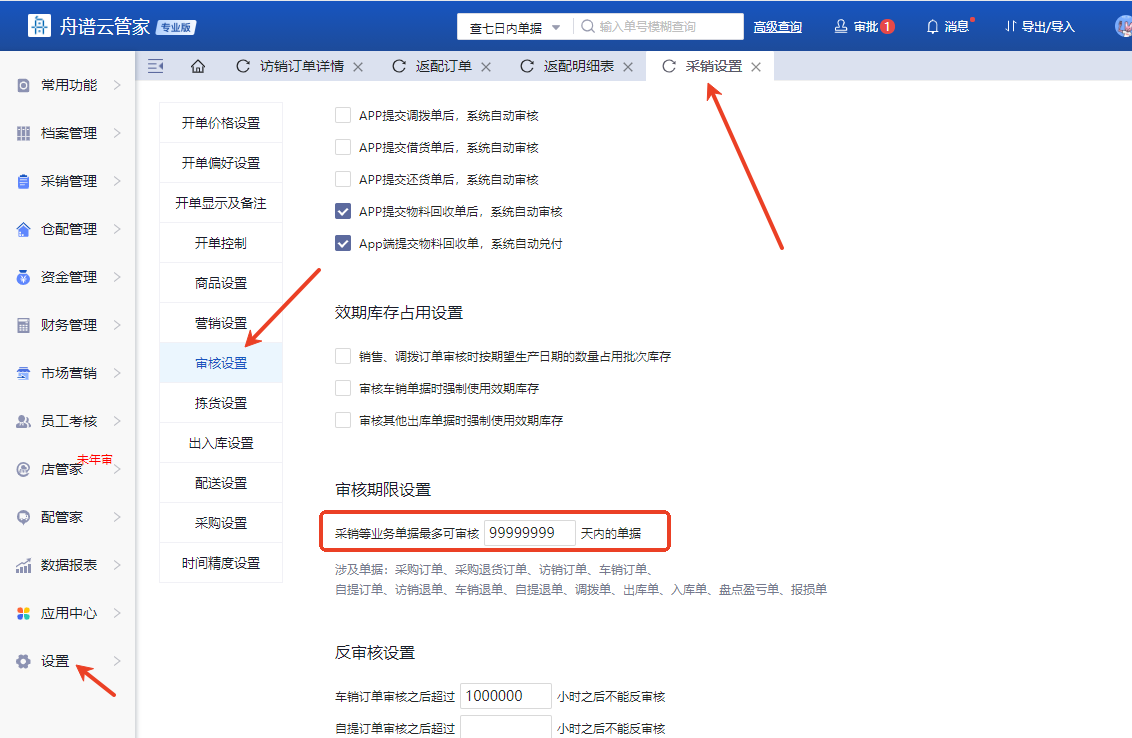Uncheck APP提交物料回收单后 auto-audit
The height and width of the screenshot is (738, 1132).
[x=343, y=212]
